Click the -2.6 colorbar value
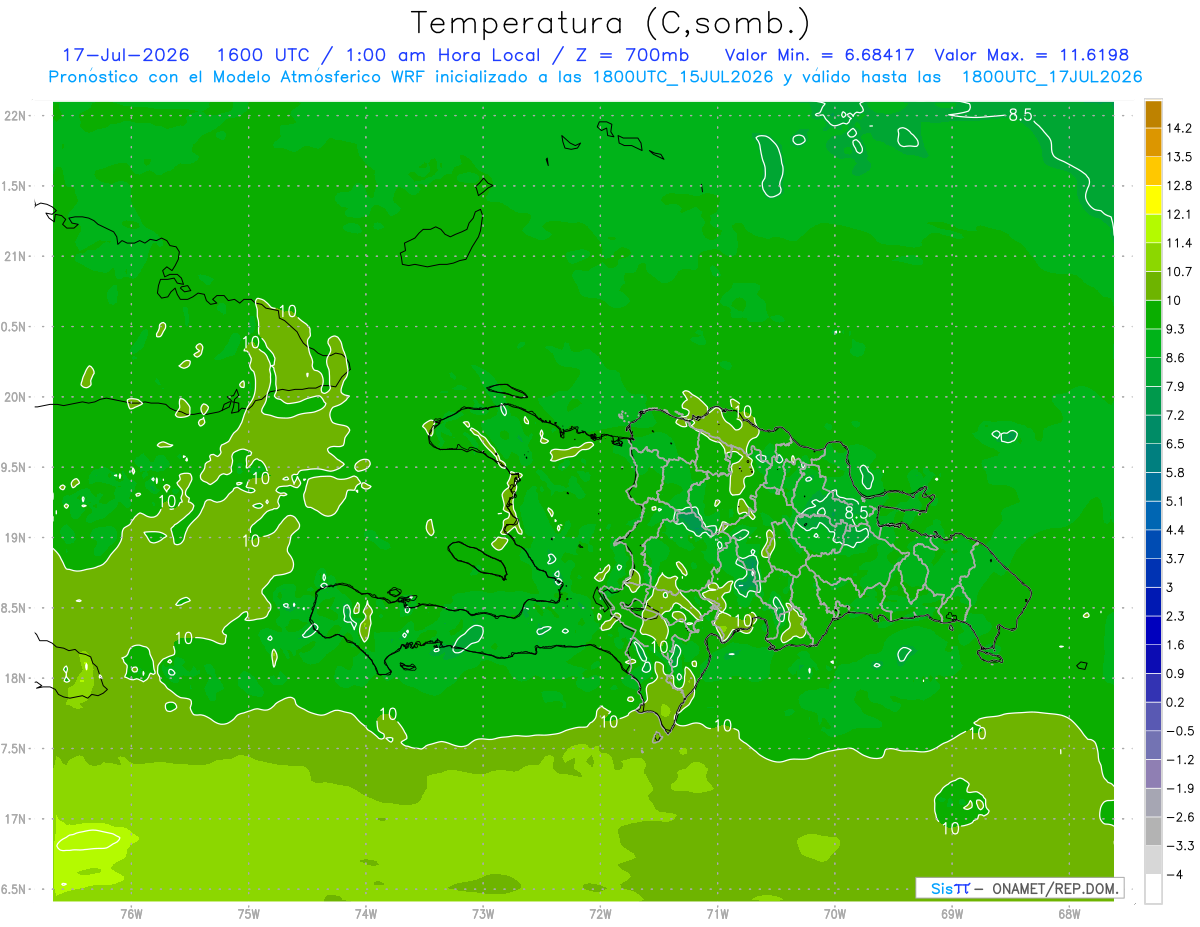This screenshot has height=927, width=1200. (1180, 817)
